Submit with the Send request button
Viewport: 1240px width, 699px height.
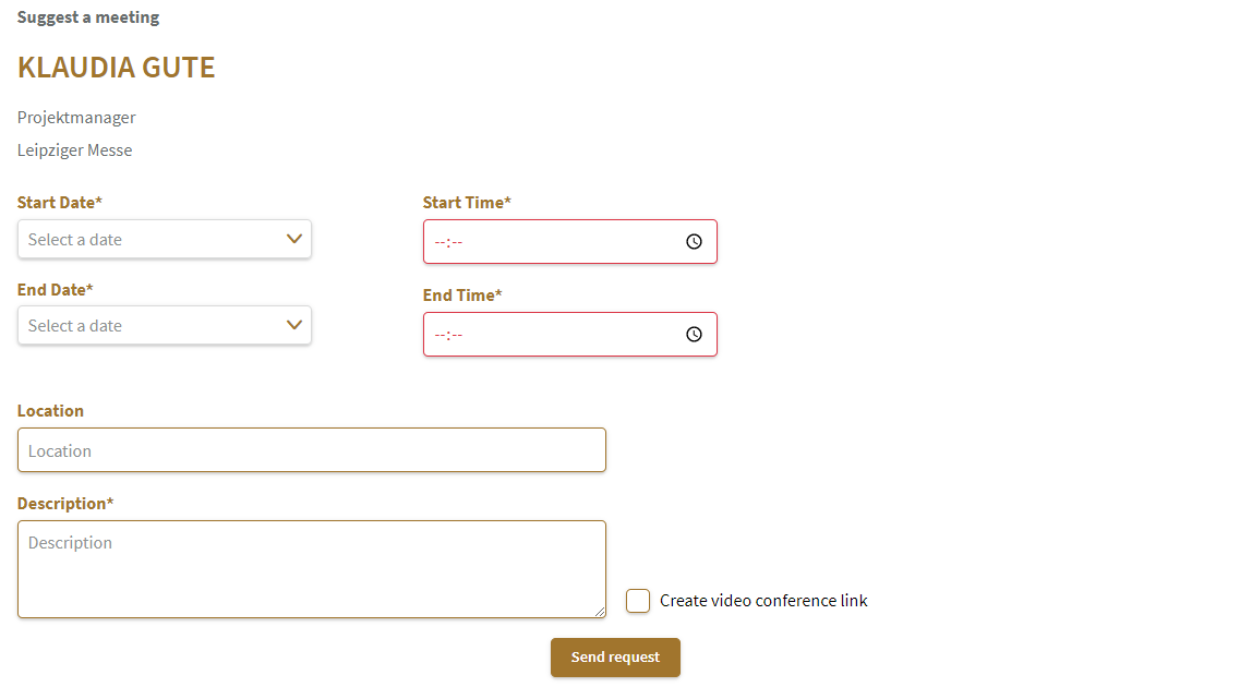point(615,657)
